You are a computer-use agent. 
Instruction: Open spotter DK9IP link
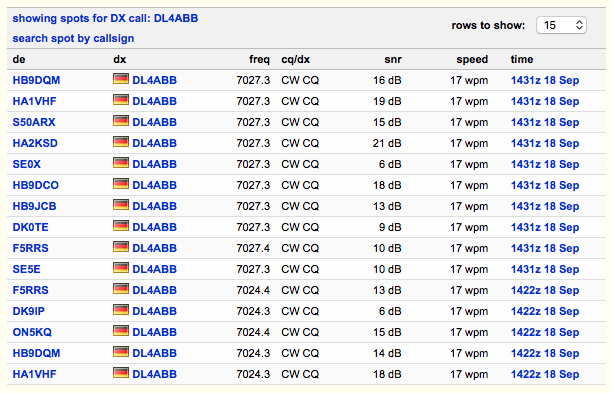28,311
